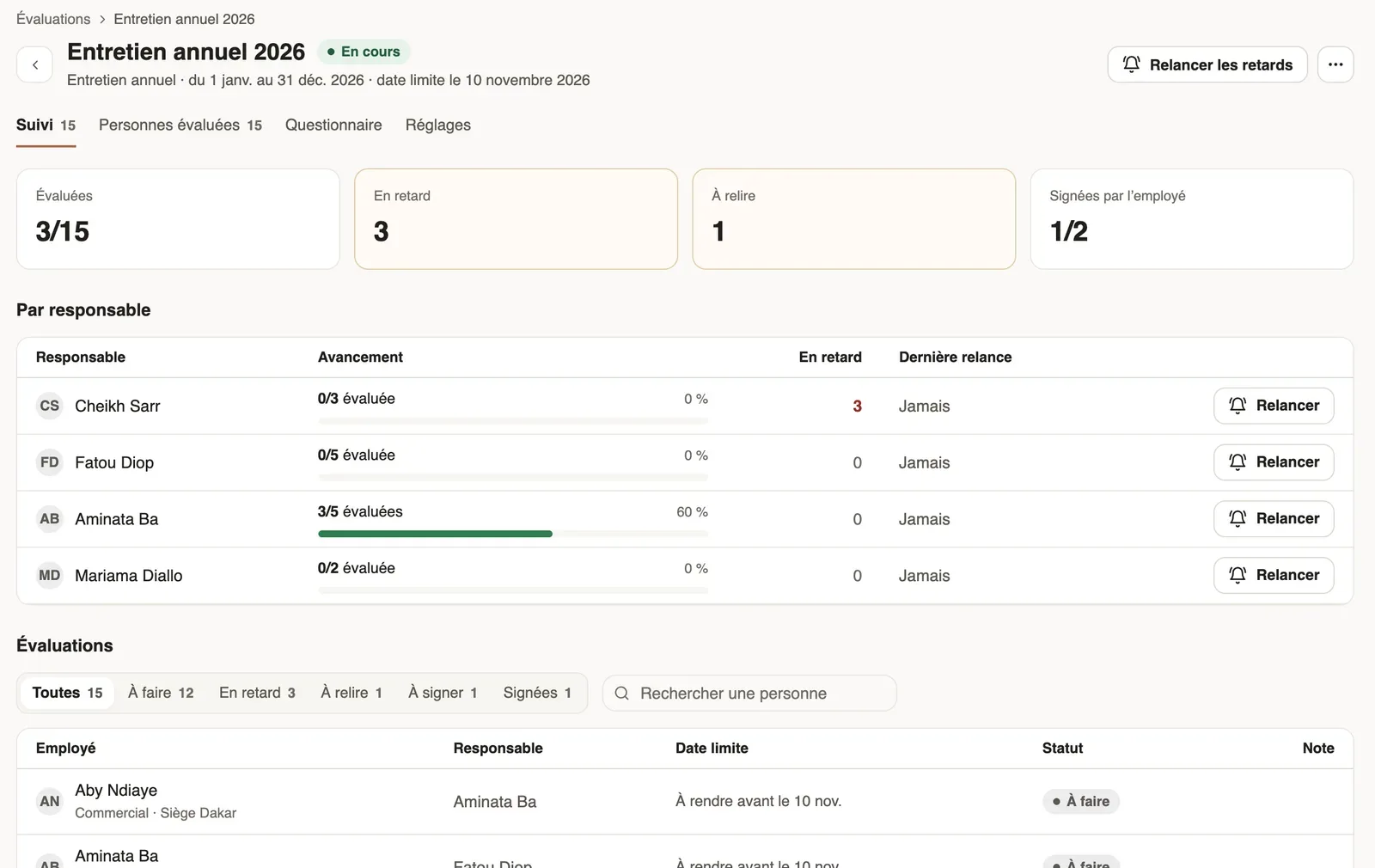
Task: Relancer Cheikh Sarr
Action: click(x=1274, y=406)
